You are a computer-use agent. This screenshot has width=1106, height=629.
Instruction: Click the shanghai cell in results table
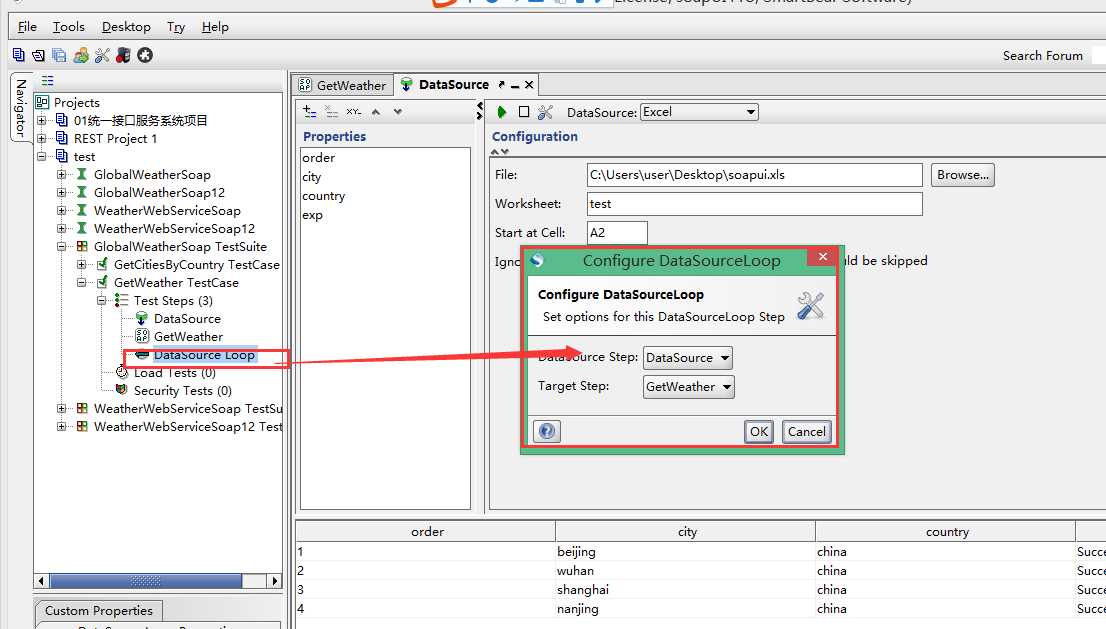click(685, 590)
